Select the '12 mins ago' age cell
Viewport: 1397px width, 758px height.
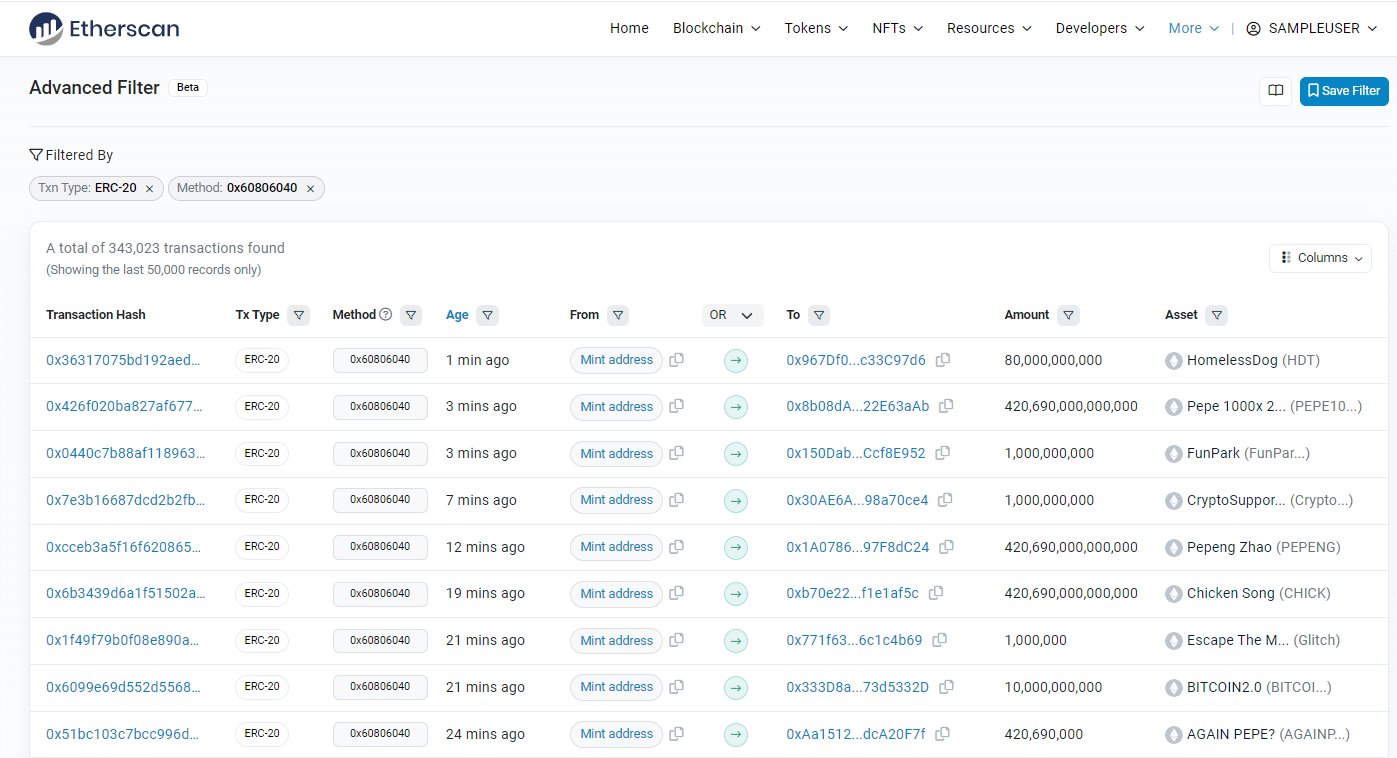(485, 547)
